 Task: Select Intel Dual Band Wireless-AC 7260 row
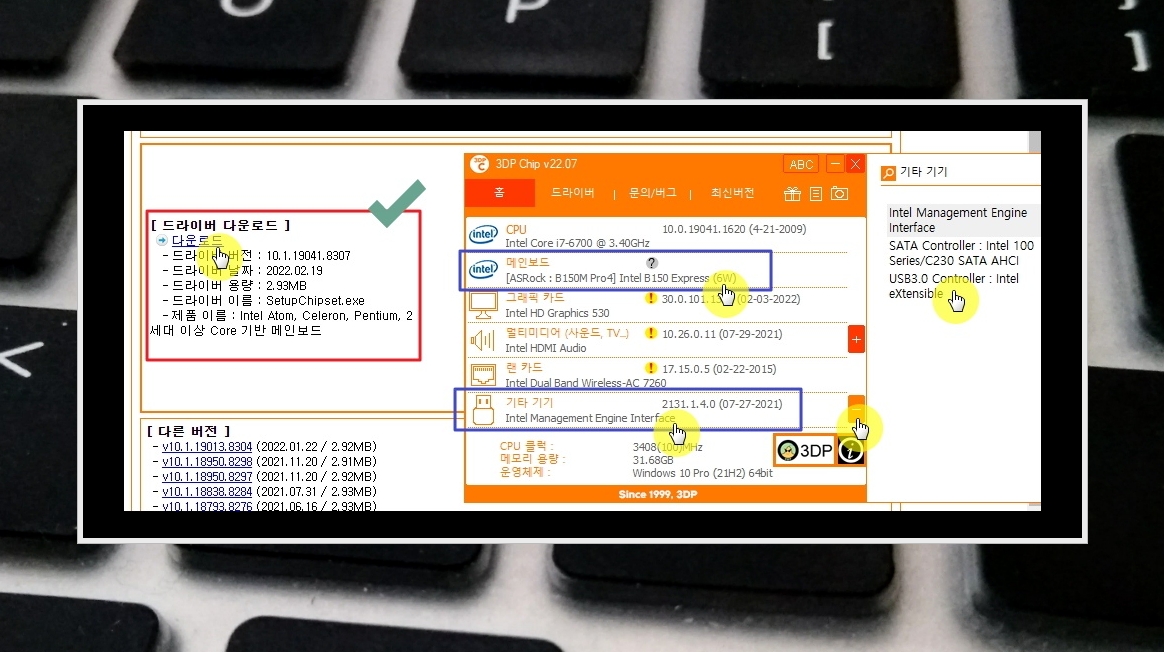click(656, 375)
